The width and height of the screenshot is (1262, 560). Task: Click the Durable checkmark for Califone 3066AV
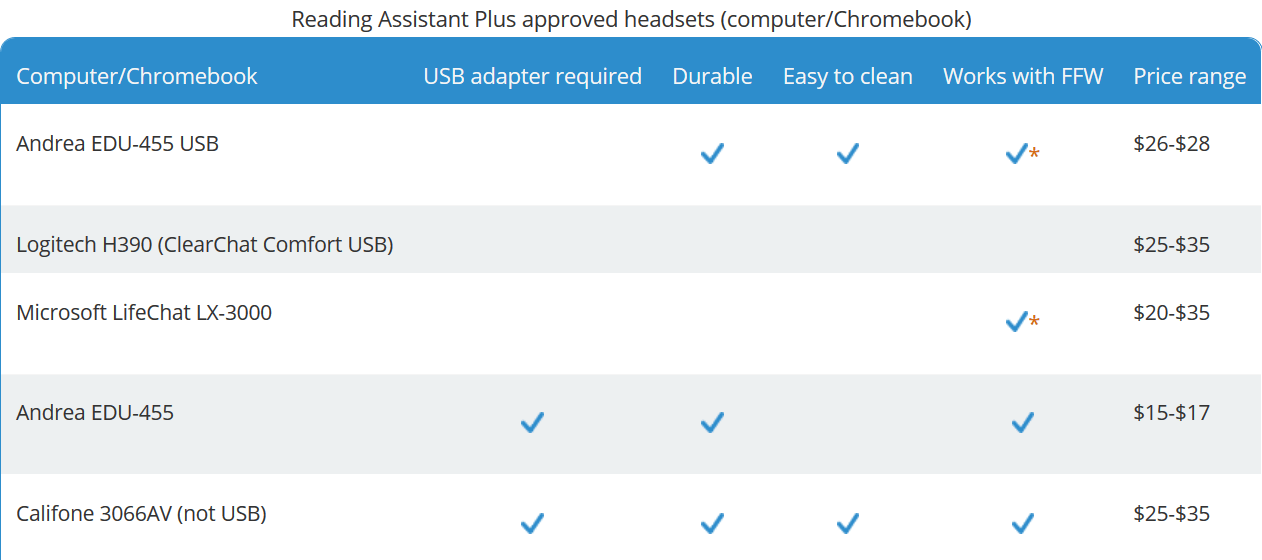pyautogui.click(x=712, y=523)
